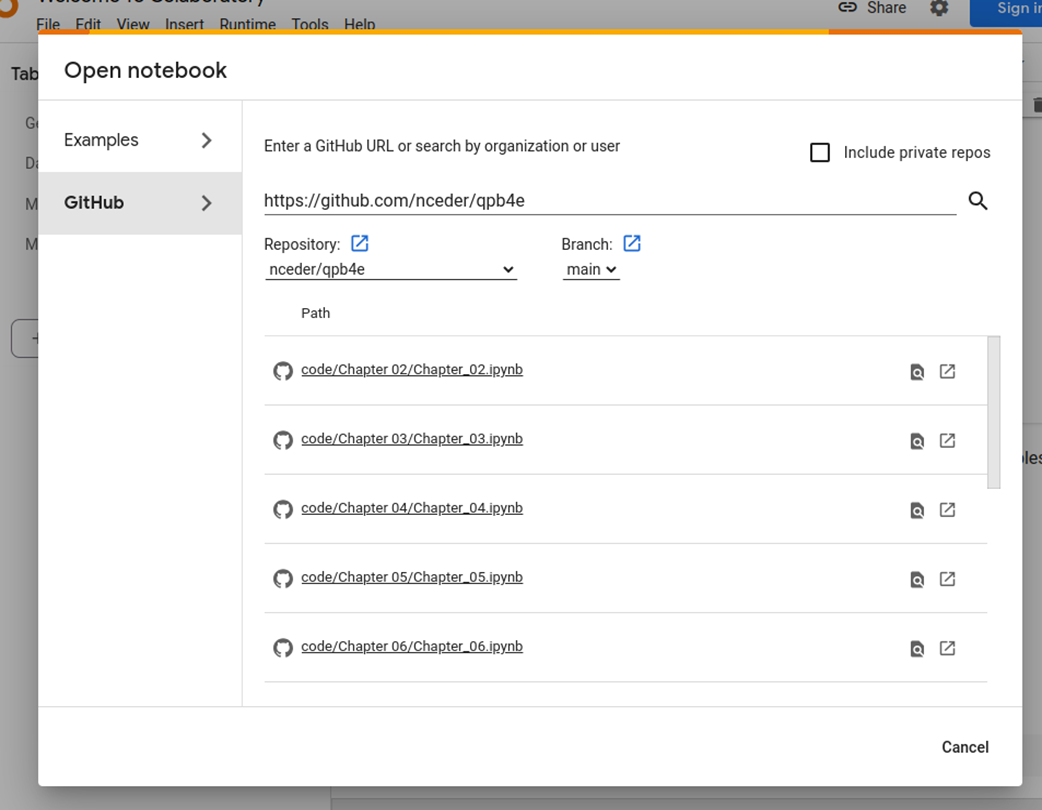Click GitHub logo icon next to Chapter_04.ipynb
This screenshot has height=810, width=1042.
point(283,510)
